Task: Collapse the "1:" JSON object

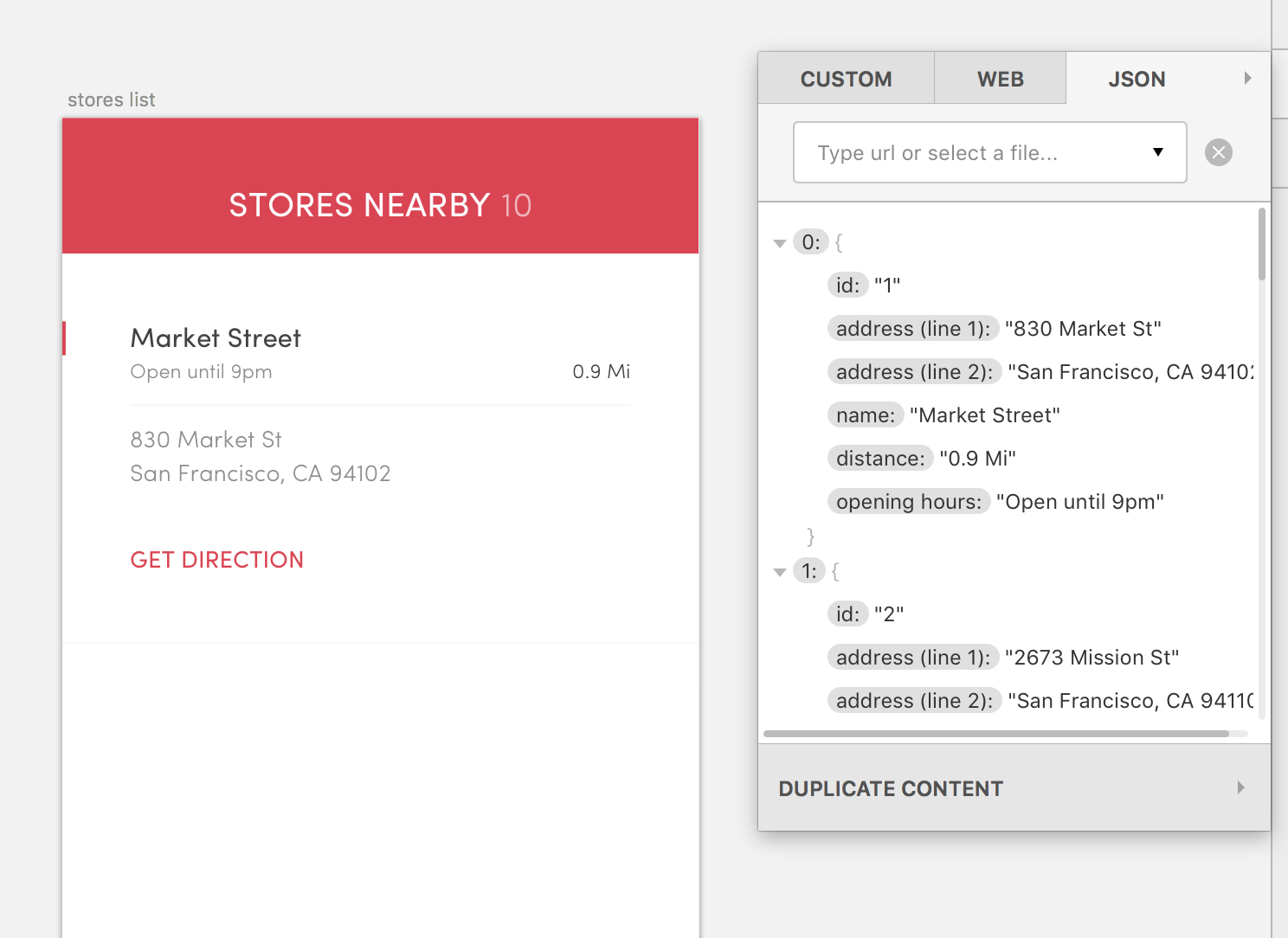Action: pos(779,571)
